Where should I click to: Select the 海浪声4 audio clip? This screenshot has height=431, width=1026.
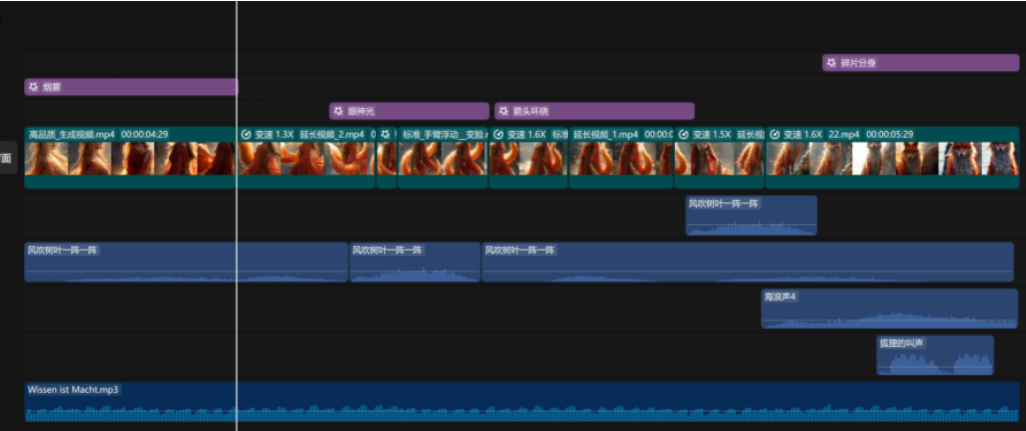[x=888, y=309]
